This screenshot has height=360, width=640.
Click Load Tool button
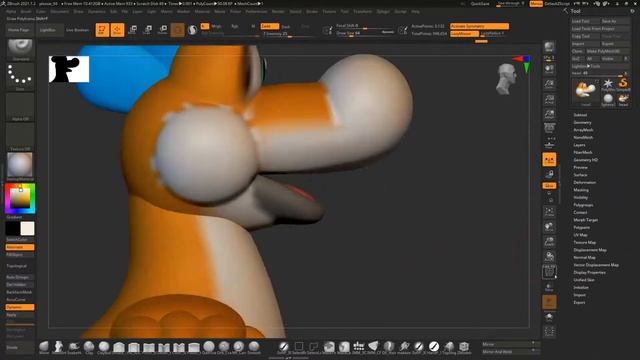[585, 21]
